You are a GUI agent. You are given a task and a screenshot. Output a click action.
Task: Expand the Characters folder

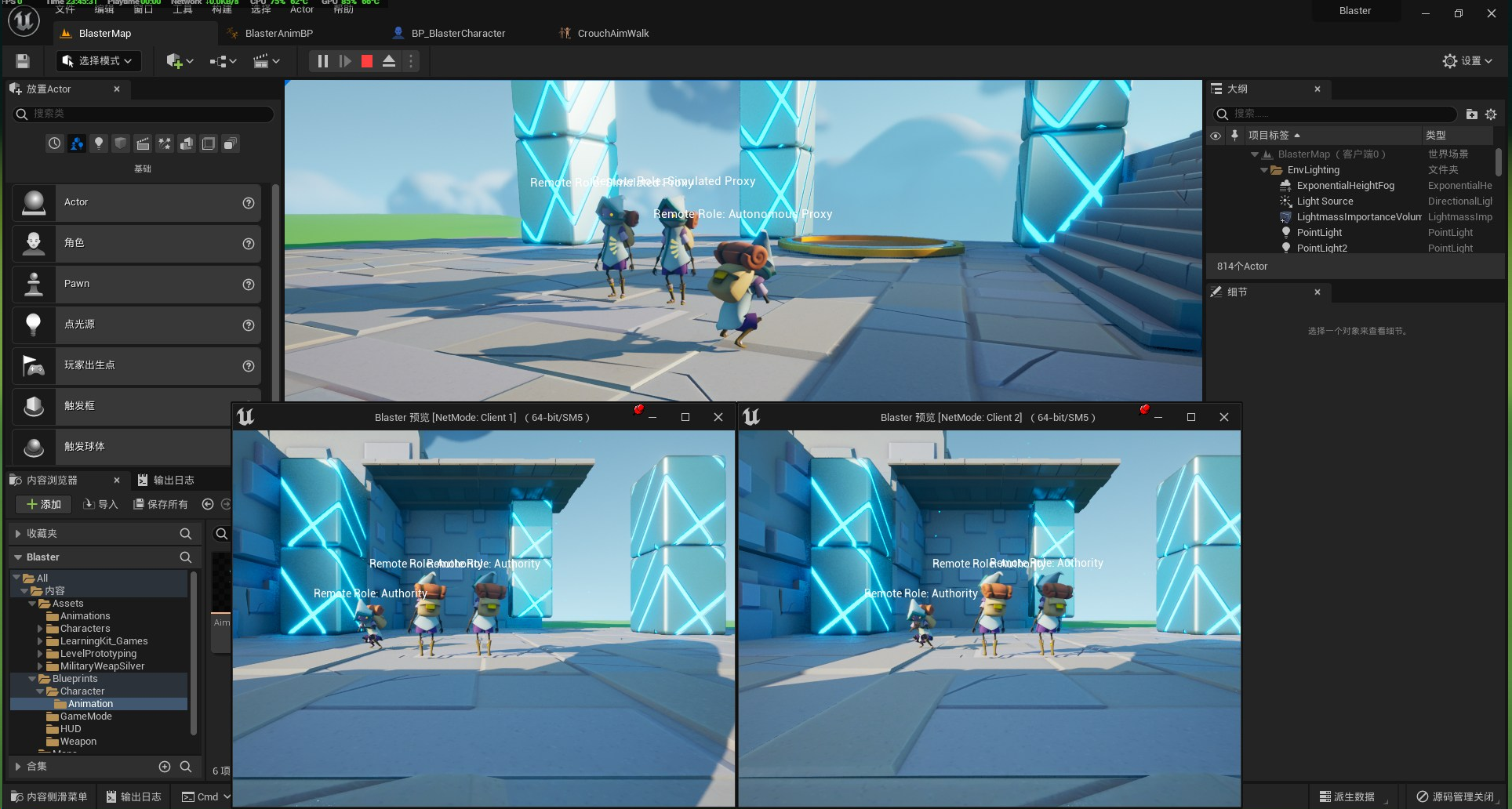(41, 629)
